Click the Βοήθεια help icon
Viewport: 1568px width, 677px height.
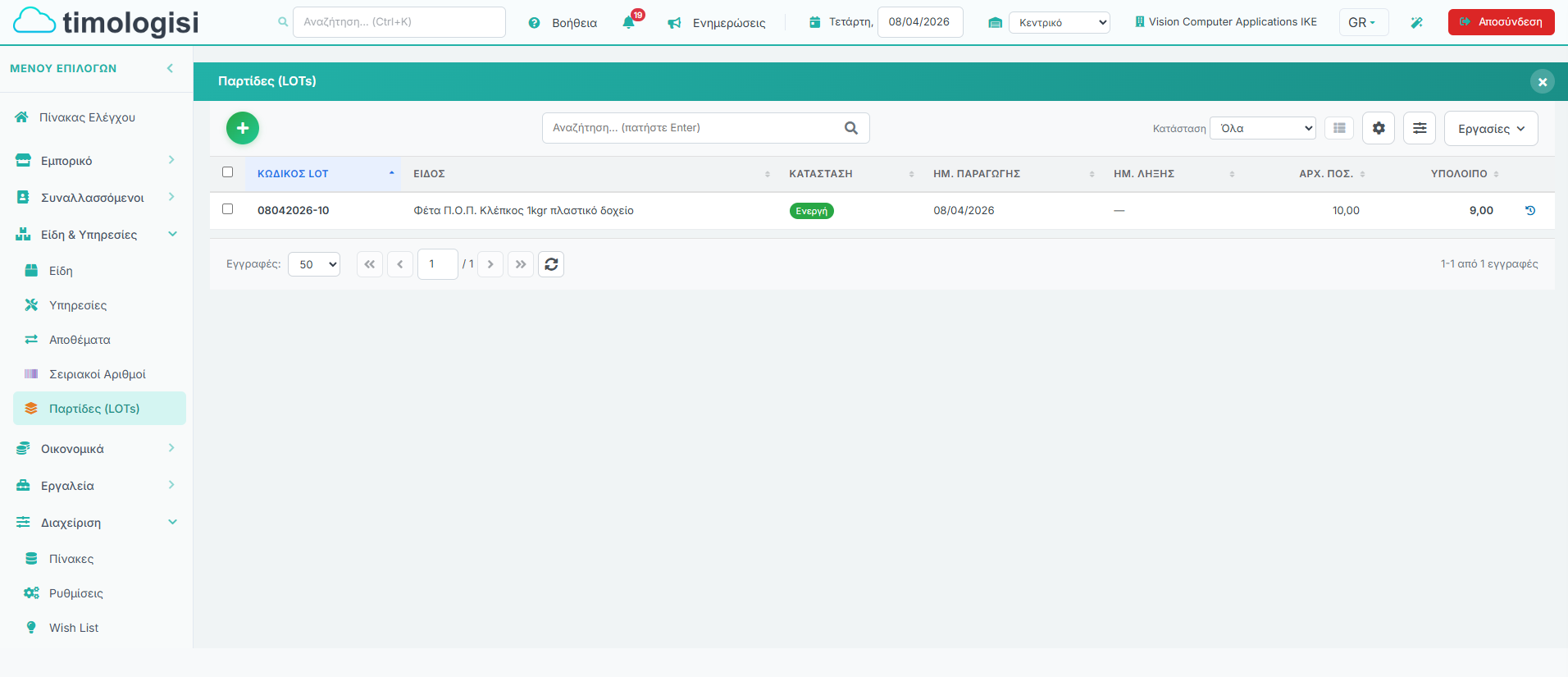click(534, 23)
